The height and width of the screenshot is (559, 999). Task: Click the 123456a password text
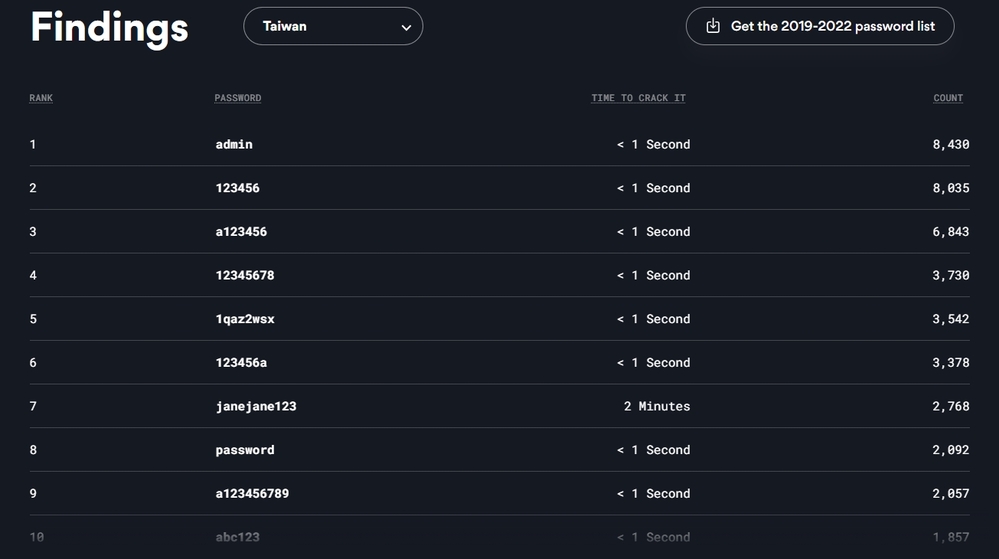(x=241, y=362)
